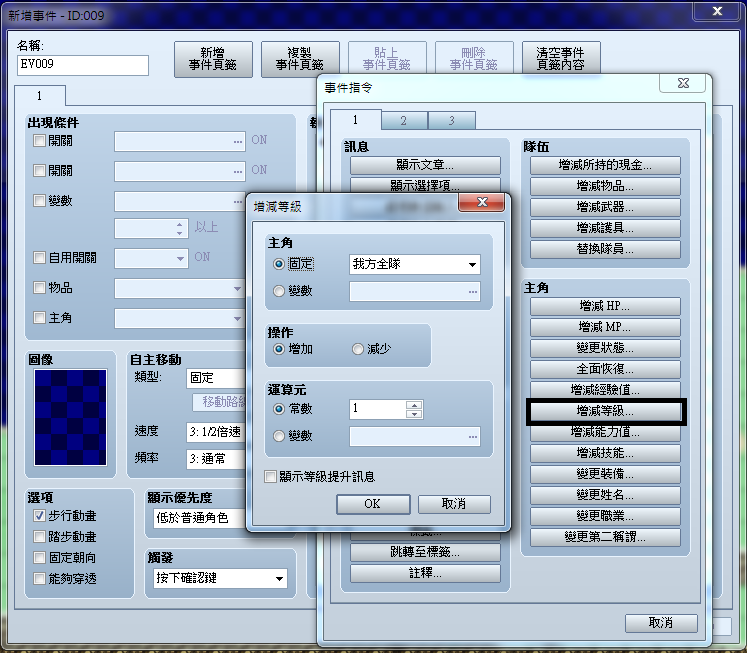This screenshot has height=653, width=747.
Task: Click the 變更職業... command
Action: (x=605, y=516)
